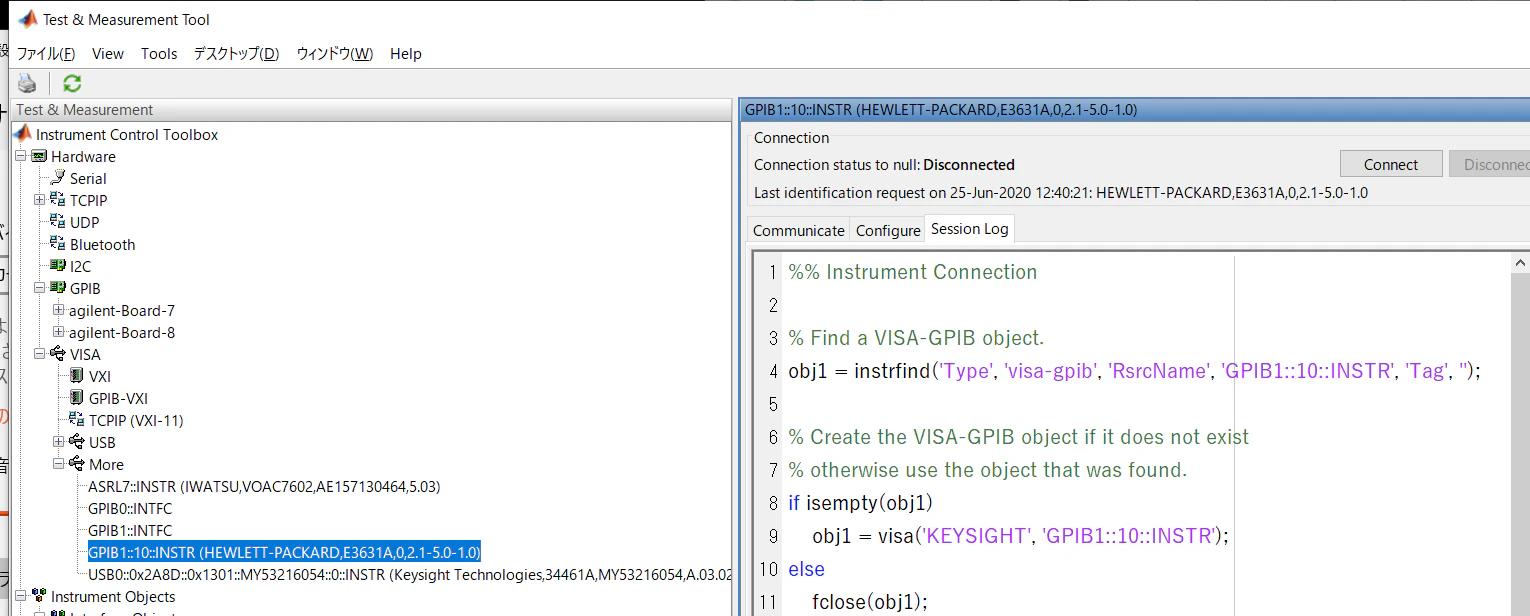The image size is (1530, 616).
Task: Open the Help menu
Action: (406, 54)
